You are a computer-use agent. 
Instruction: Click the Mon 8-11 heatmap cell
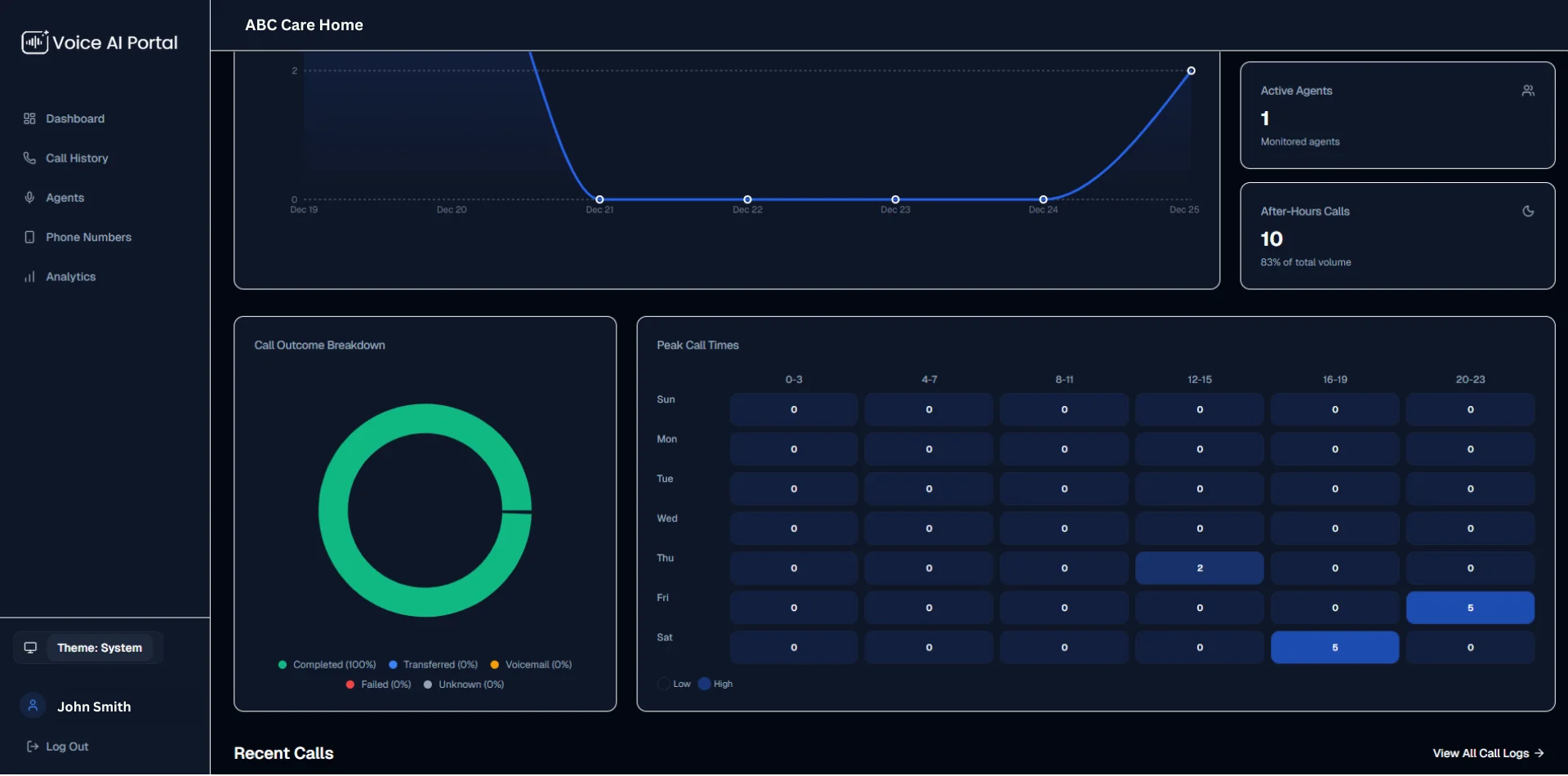(x=1064, y=449)
